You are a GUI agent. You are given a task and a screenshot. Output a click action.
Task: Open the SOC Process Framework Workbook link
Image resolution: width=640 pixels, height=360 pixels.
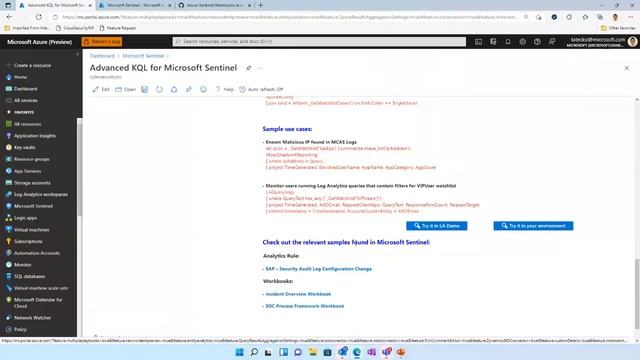click(x=304, y=306)
